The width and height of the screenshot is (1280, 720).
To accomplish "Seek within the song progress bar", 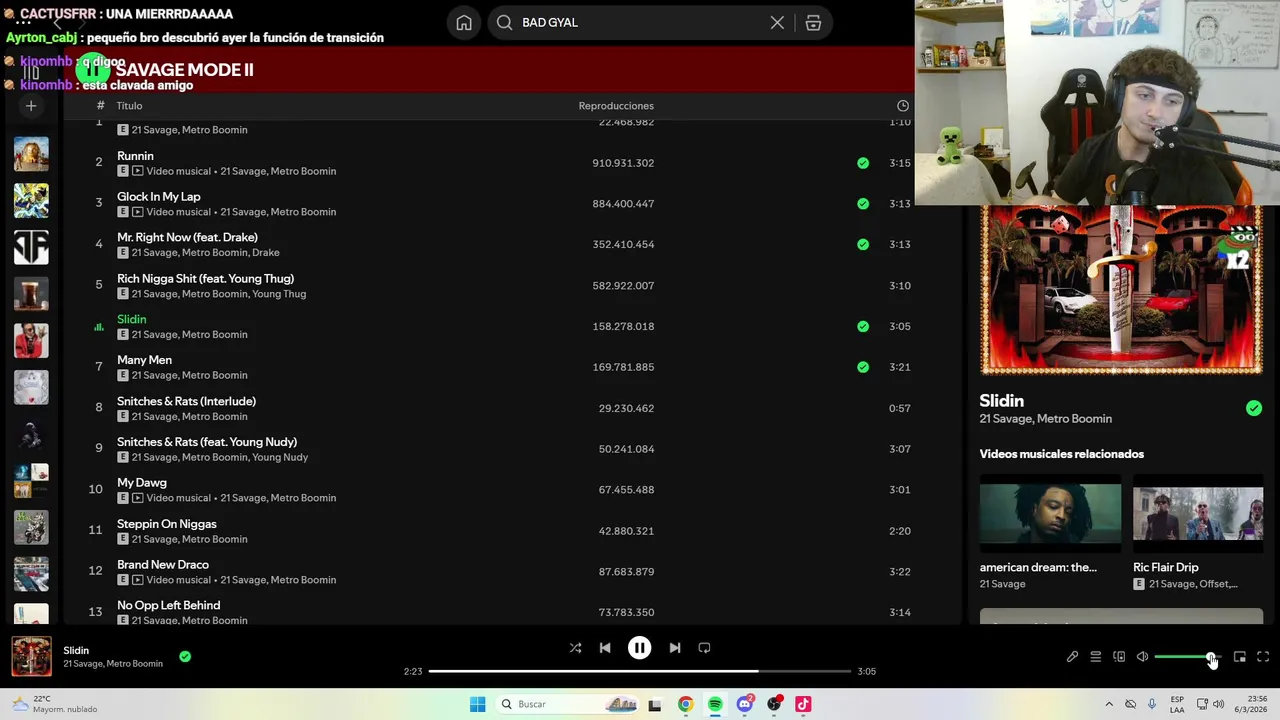I will (x=640, y=671).
